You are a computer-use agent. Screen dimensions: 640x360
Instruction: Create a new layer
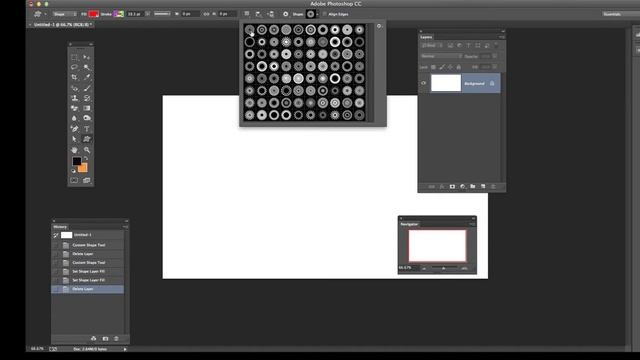pos(483,187)
